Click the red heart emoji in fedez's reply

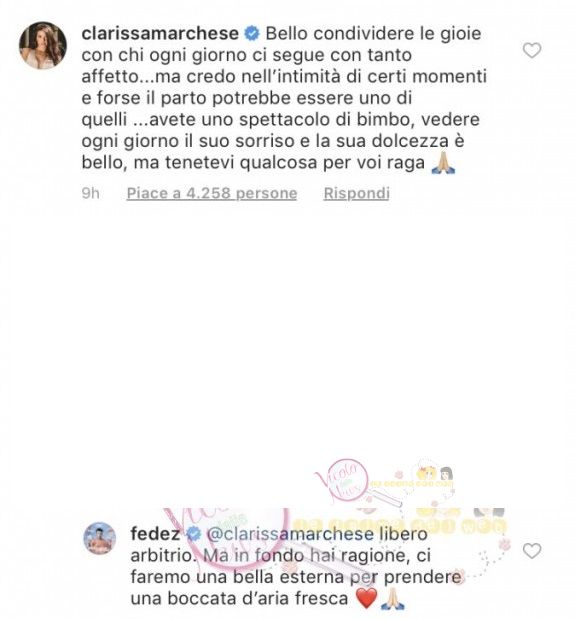[x=367, y=598]
